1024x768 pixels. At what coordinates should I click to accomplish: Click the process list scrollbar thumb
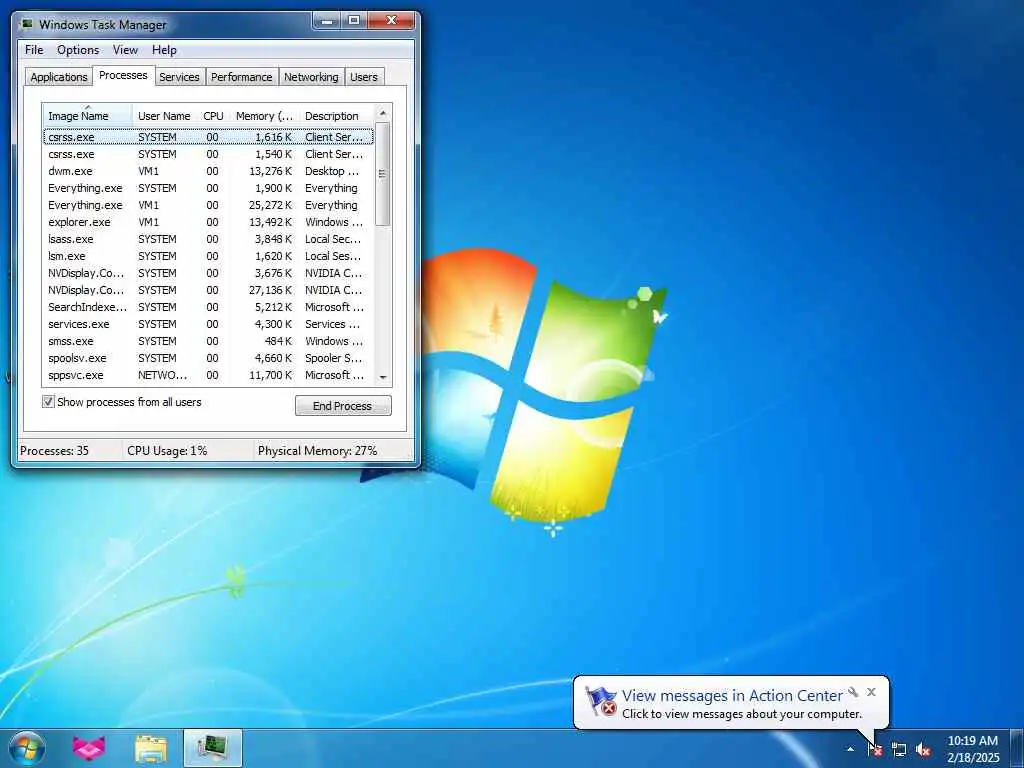[383, 174]
